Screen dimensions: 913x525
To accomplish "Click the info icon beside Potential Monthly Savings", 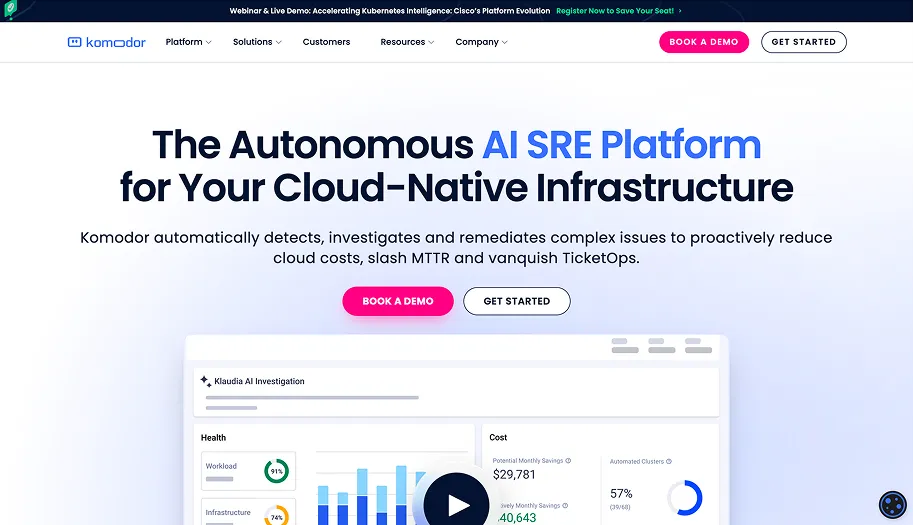I will 568,460.
